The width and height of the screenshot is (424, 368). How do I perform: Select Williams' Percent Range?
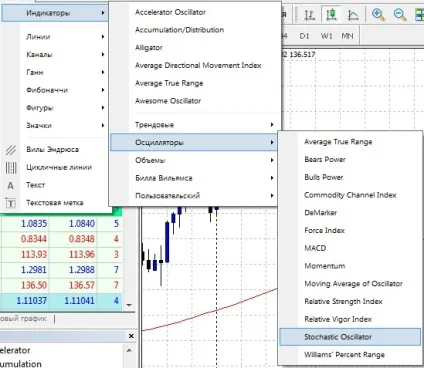pyautogui.click(x=344, y=355)
